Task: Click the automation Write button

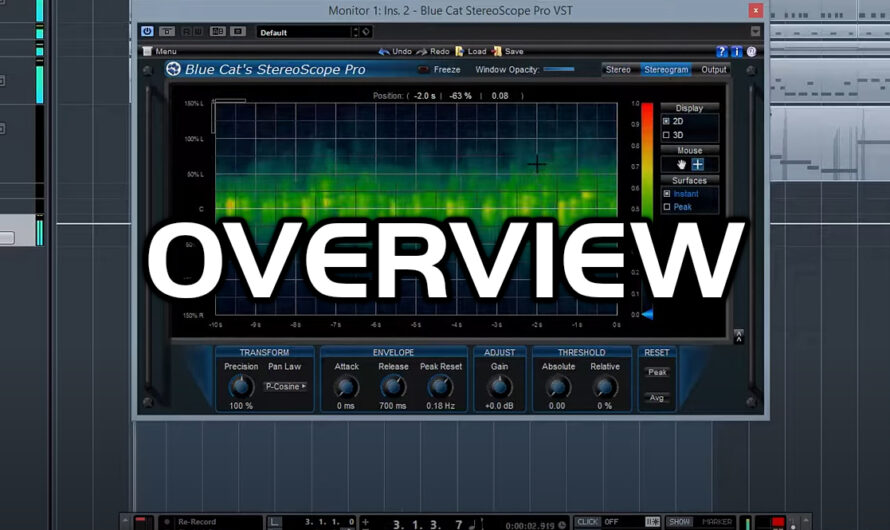Action: pyautogui.click(x=198, y=32)
